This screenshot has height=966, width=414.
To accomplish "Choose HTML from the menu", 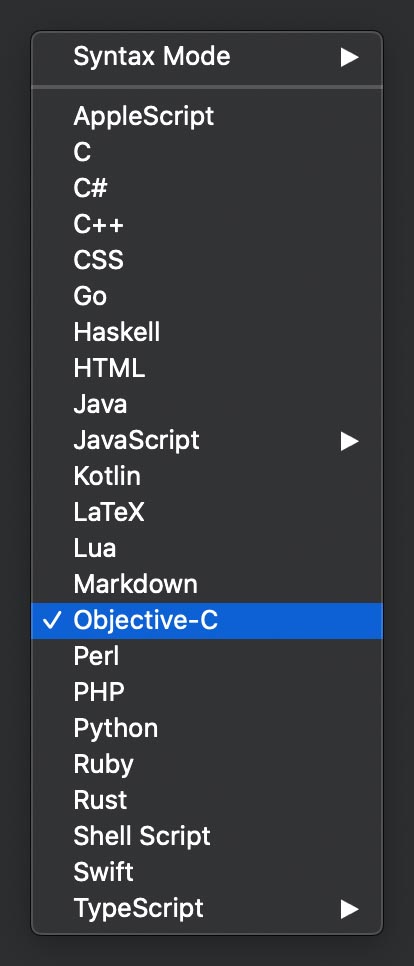I will tap(207, 368).
